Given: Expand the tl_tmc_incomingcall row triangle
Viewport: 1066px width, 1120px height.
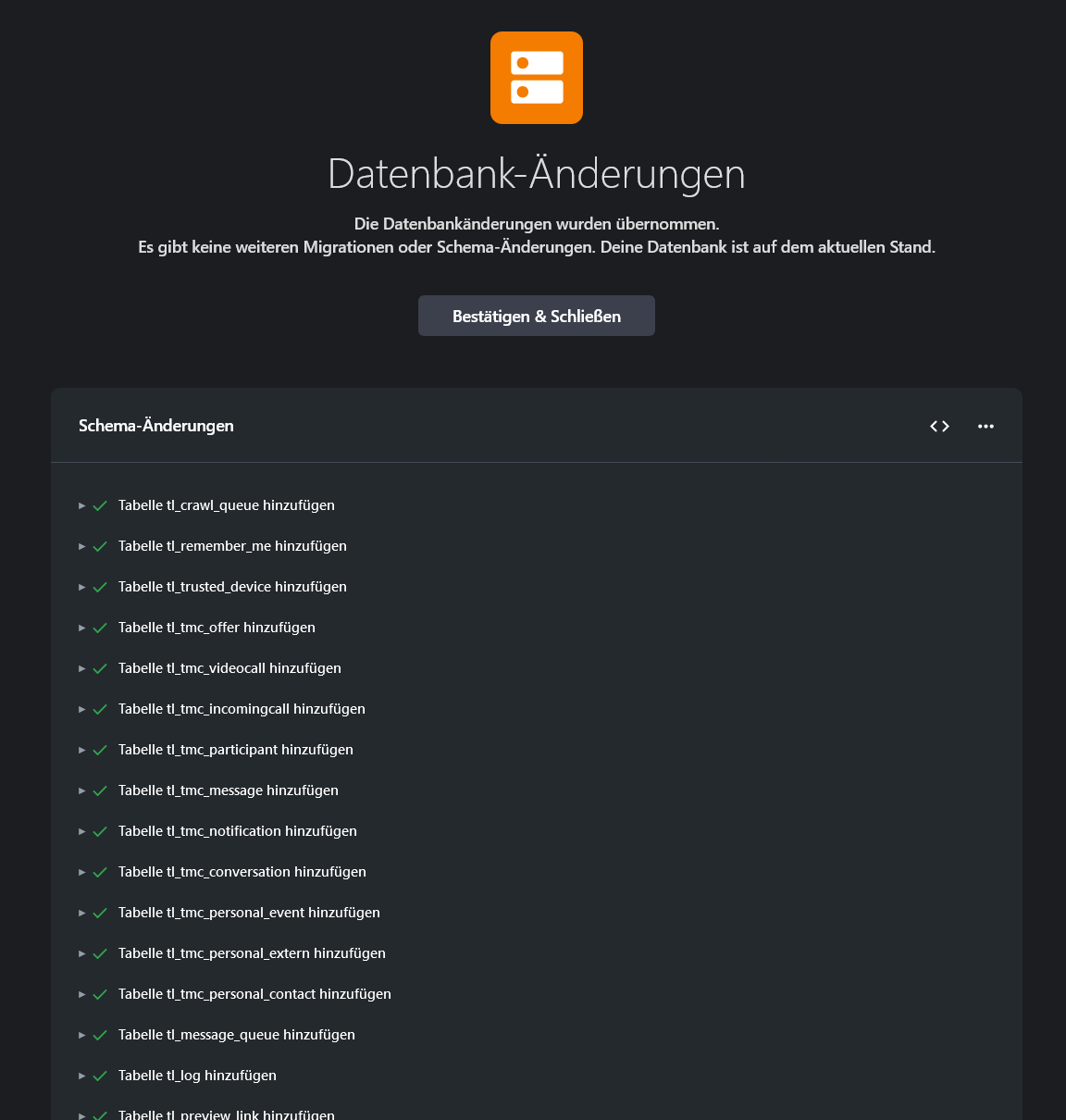Looking at the screenshot, I should [82, 709].
